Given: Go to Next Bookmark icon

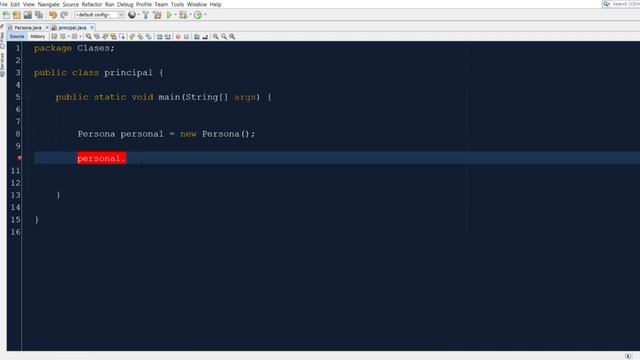Looking at the screenshot, I should click(x=140, y=36).
